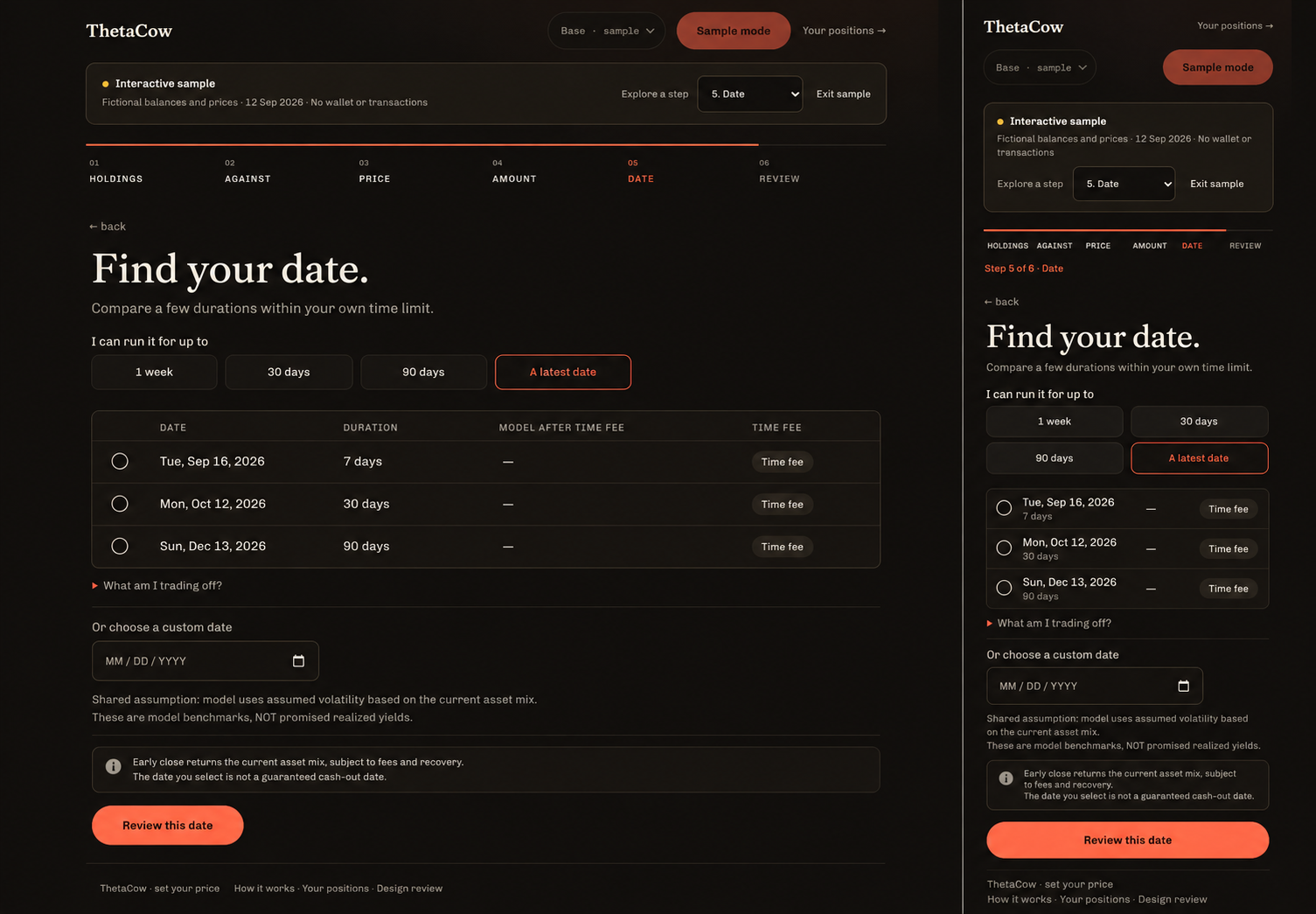
Task: Choose 30 days duration in left panel
Action: (x=289, y=372)
